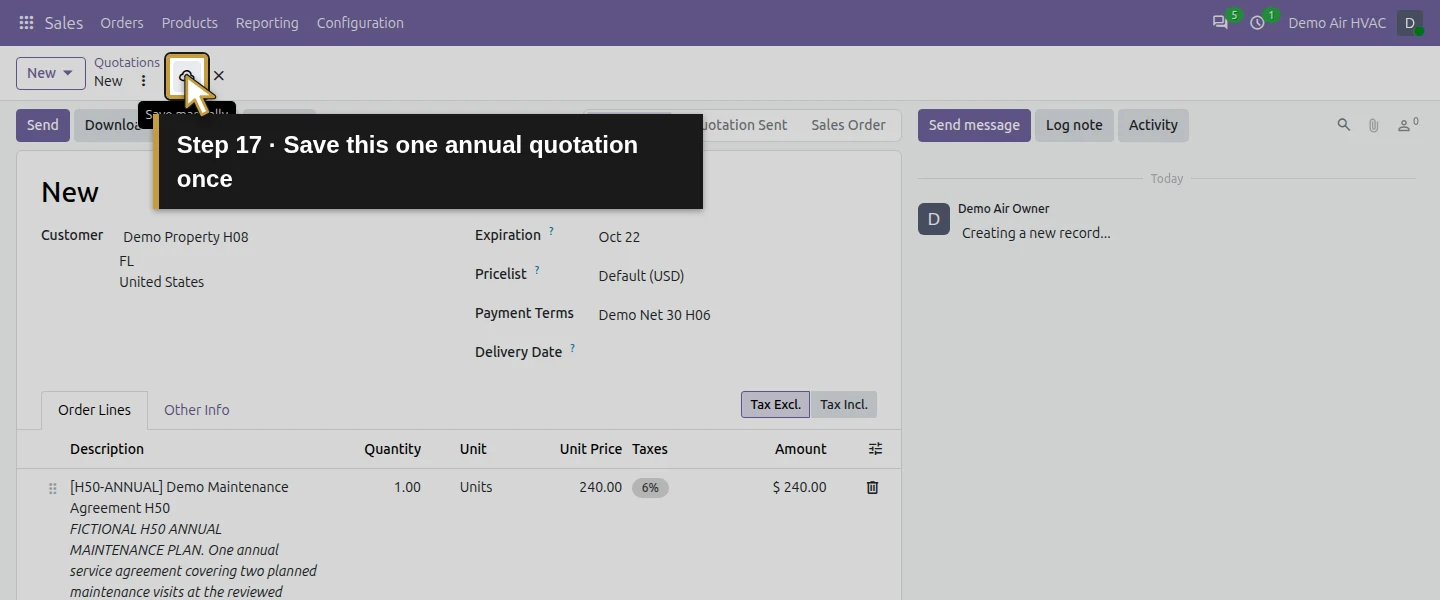This screenshot has height=600, width=1440.
Task: Show the Delivery Date help tooltip icon
Action: click(x=573, y=349)
